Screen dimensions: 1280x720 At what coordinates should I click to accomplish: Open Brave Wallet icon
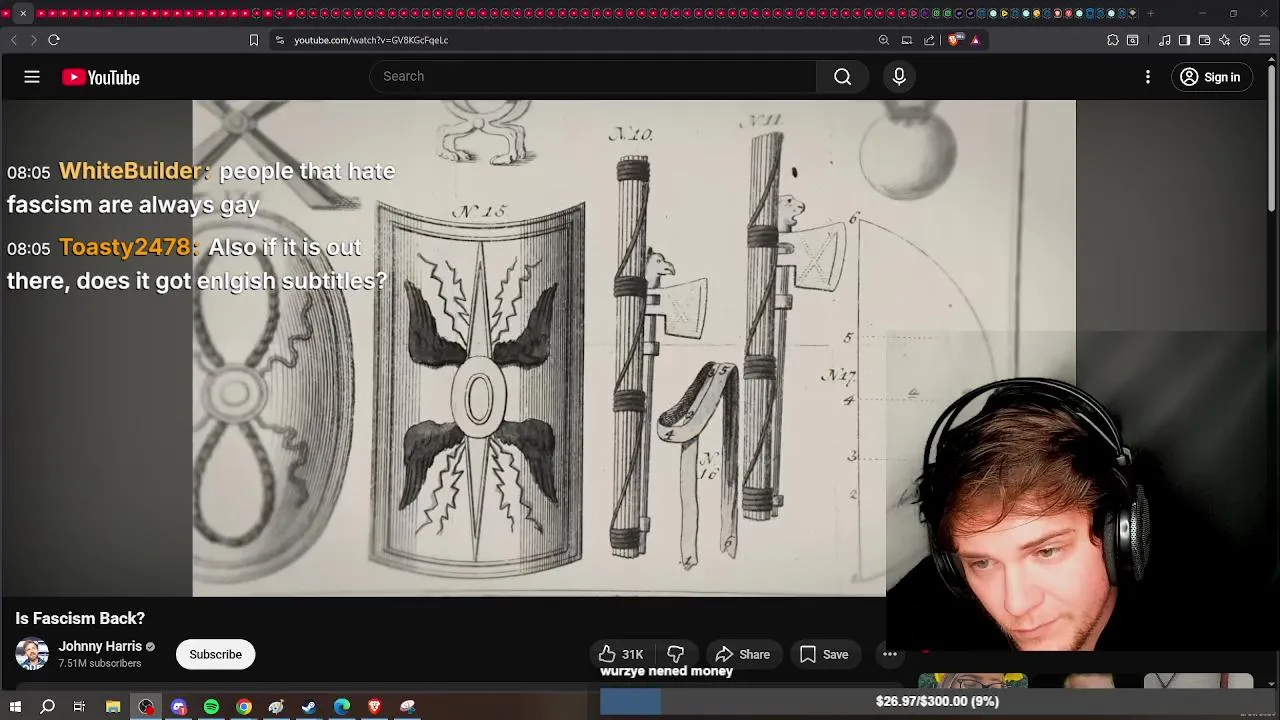pos(1205,40)
